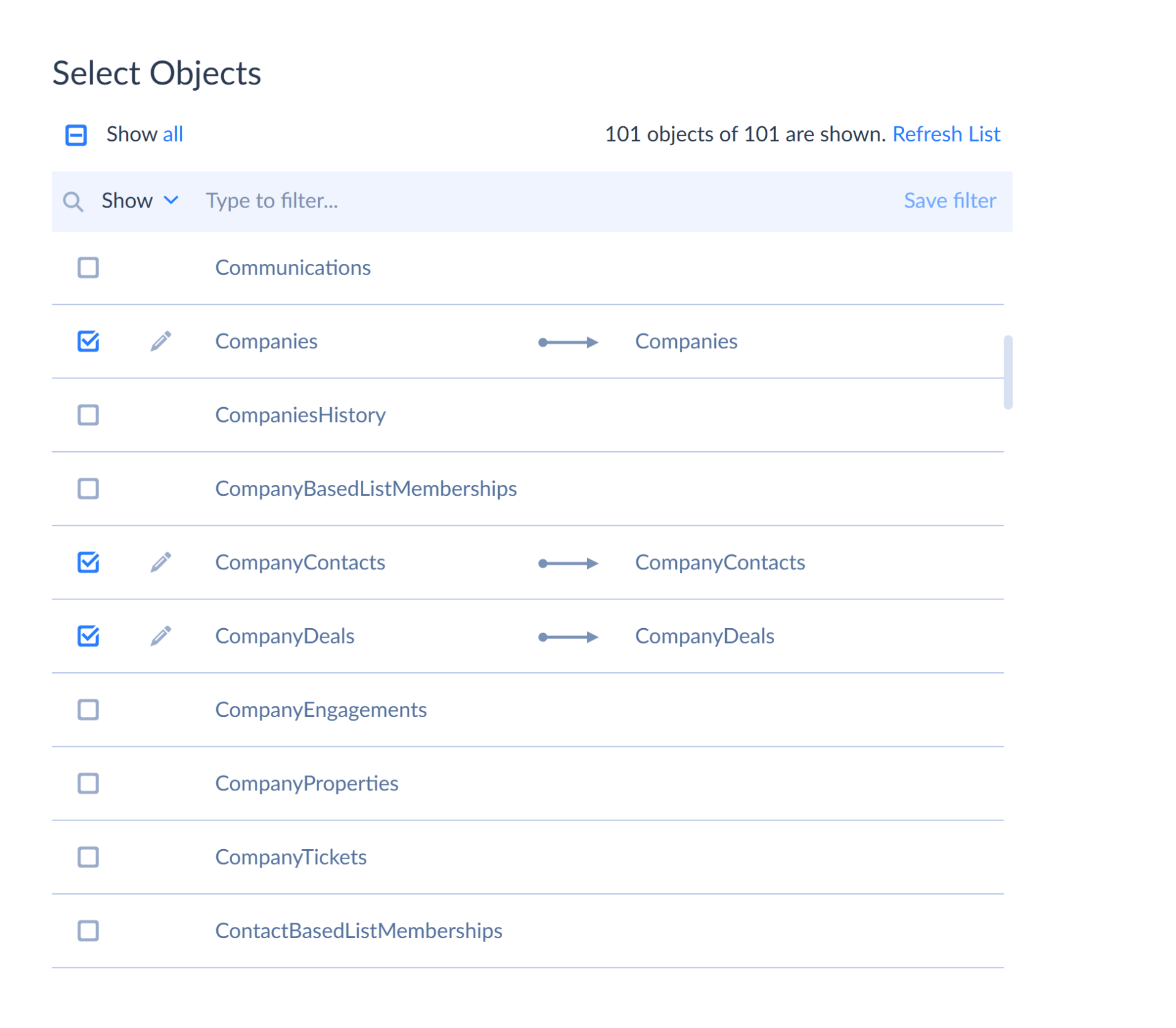Viewport: 1176px width, 1028px height.
Task: Click the mapping arrow between the two Companies labels
Action: coord(568,342)
